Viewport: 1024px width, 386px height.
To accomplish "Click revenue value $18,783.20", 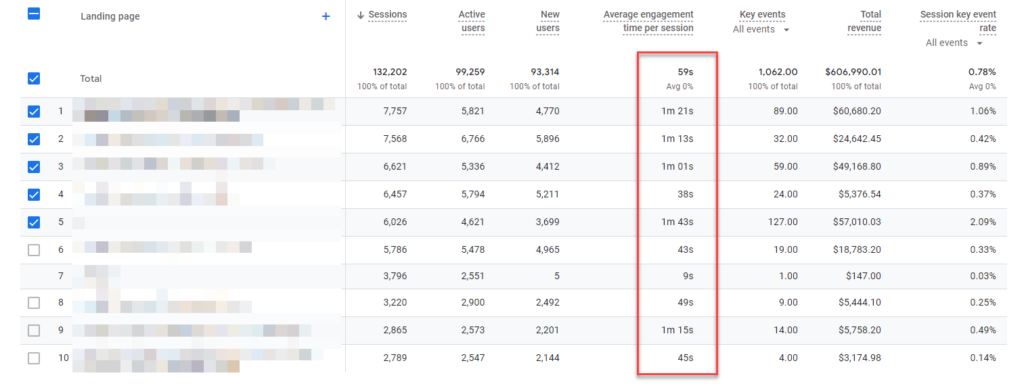I will [857, 249].
